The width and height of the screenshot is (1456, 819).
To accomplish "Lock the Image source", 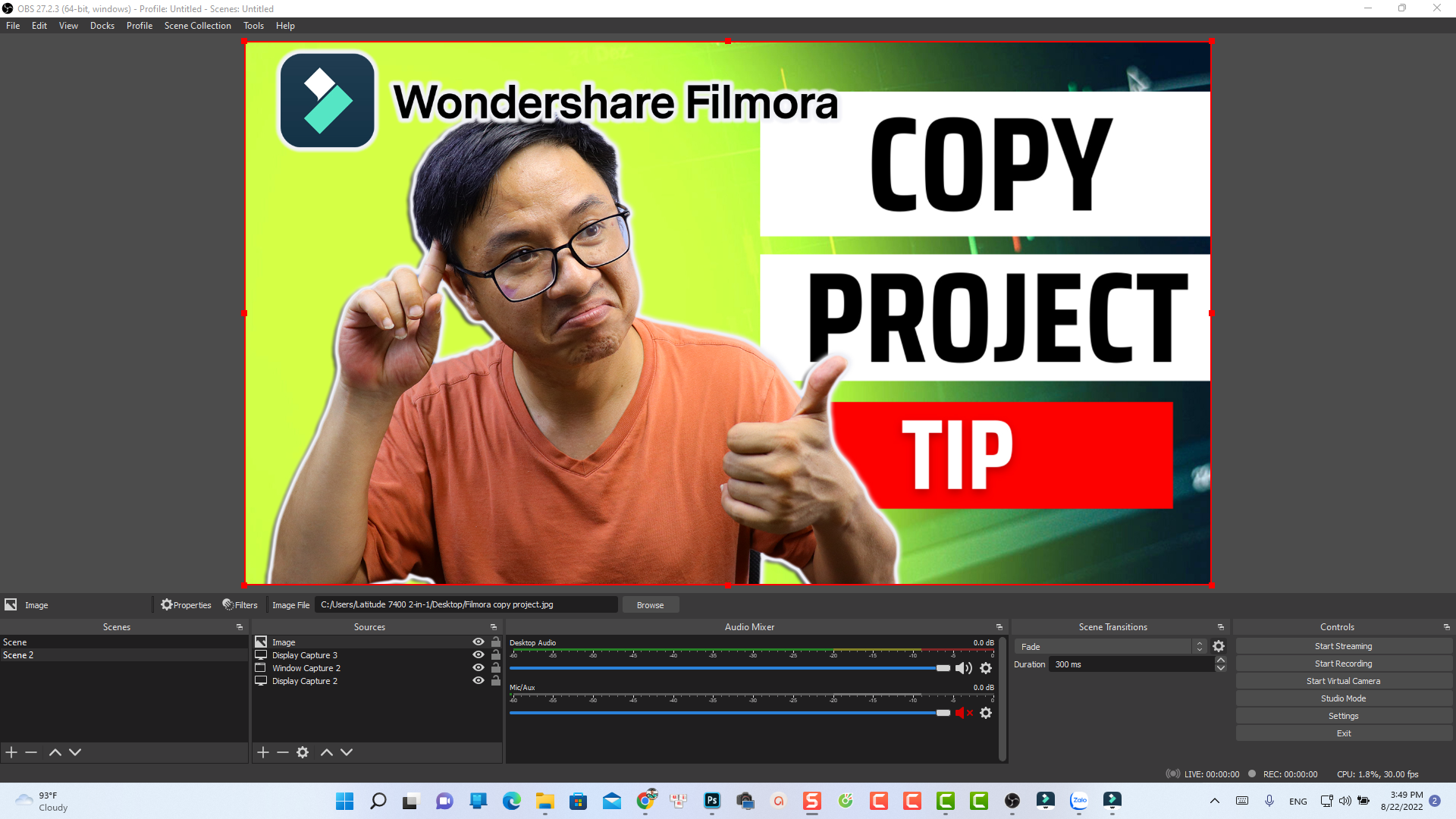I will click(x=496, y=642).
